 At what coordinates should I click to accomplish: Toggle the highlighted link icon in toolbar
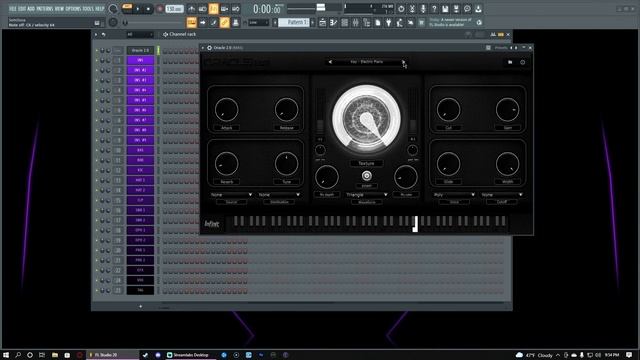pyautogui.click(x=224, y=22)
